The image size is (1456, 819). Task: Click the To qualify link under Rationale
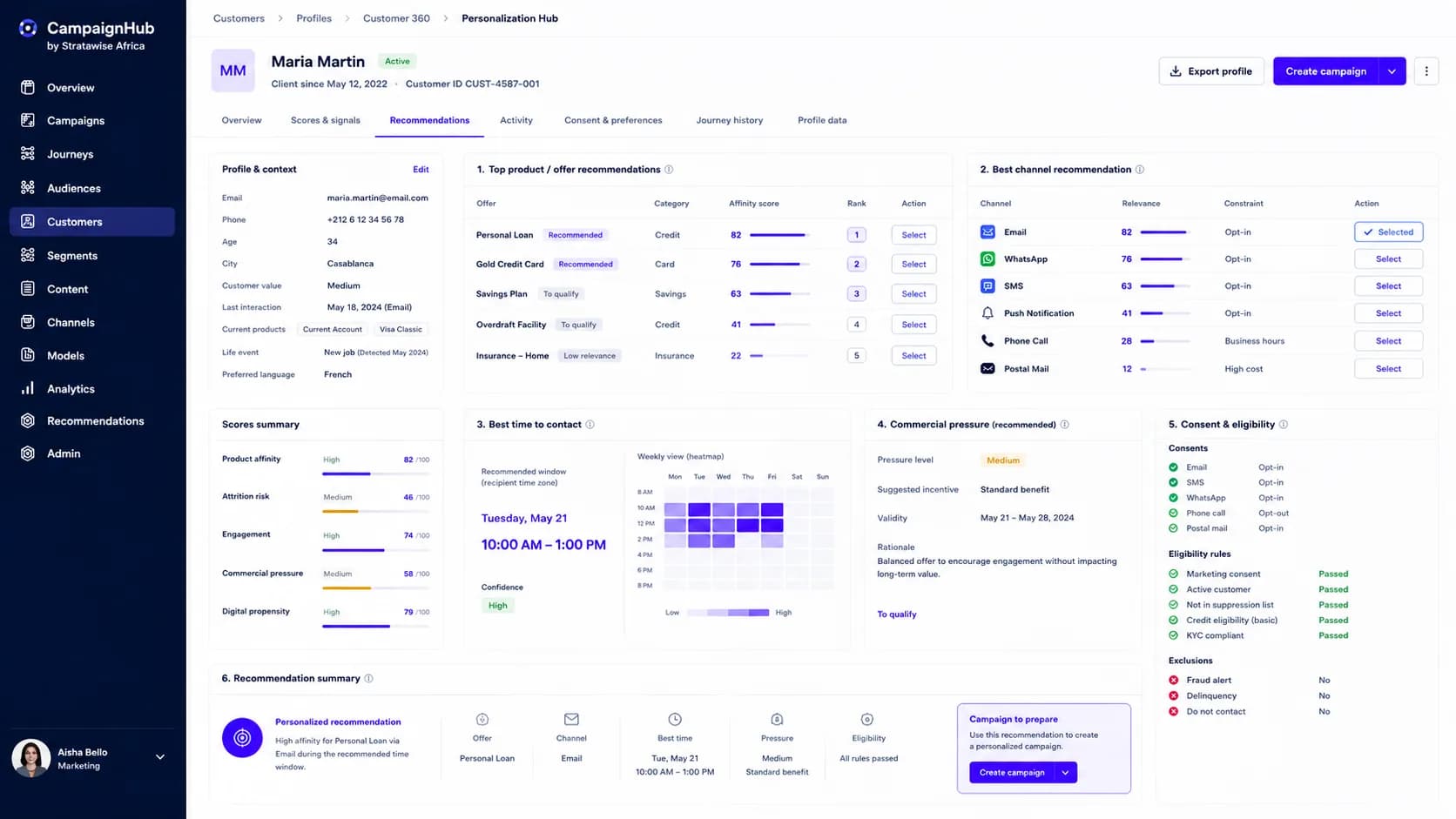tap(896, 614)
